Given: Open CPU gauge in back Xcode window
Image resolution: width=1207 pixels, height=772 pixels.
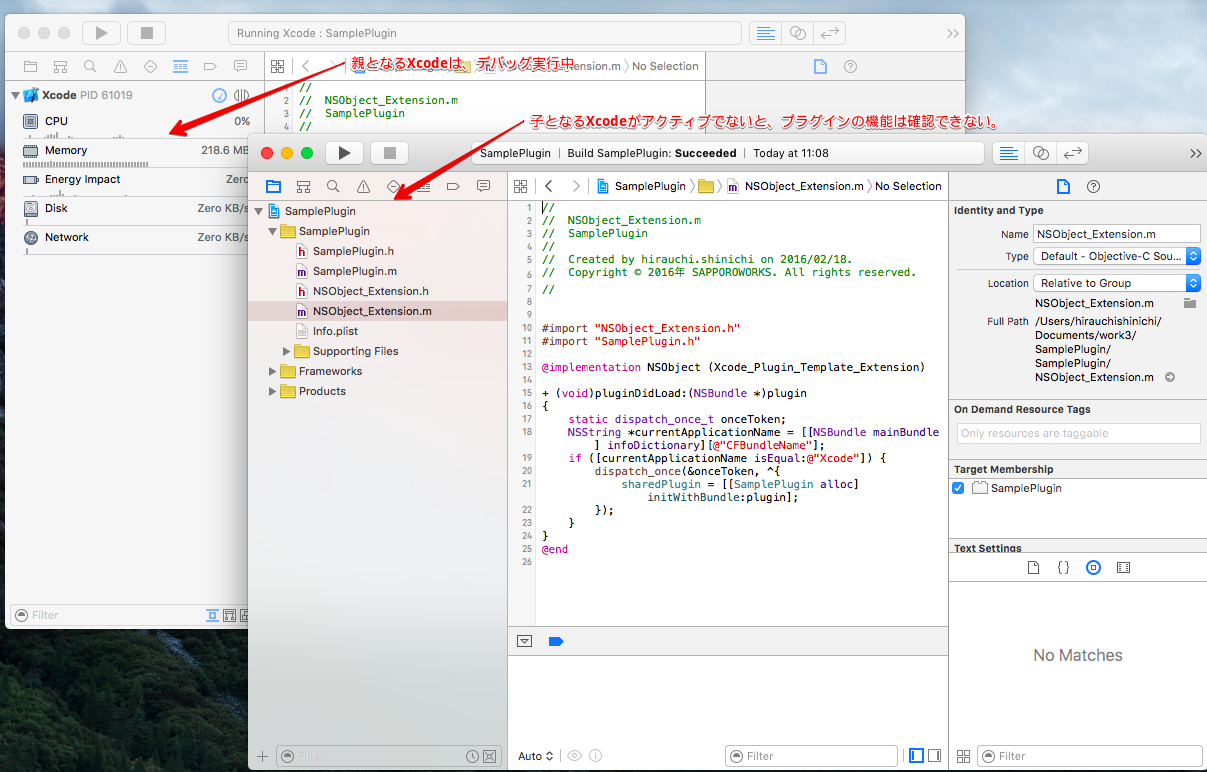Looking at the screenshot, I should 127,124.
